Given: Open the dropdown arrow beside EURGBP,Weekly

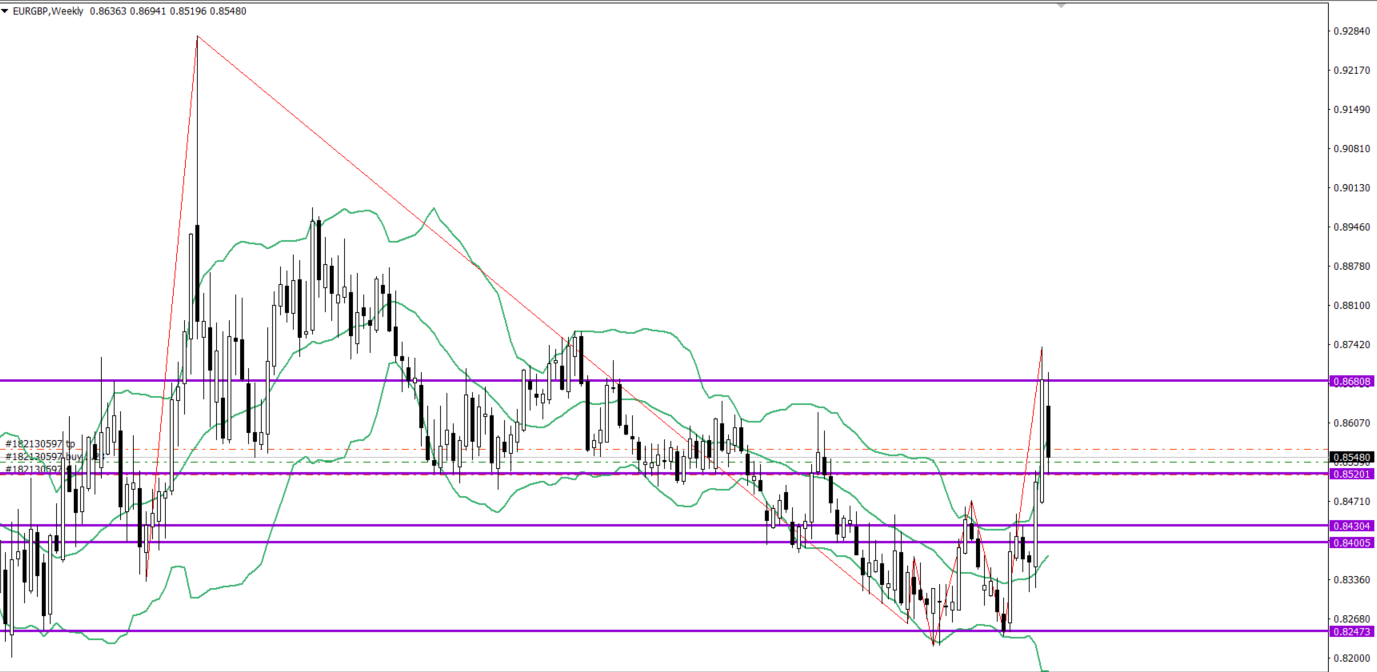Looking at the screenshot, I should click(6, 10).
